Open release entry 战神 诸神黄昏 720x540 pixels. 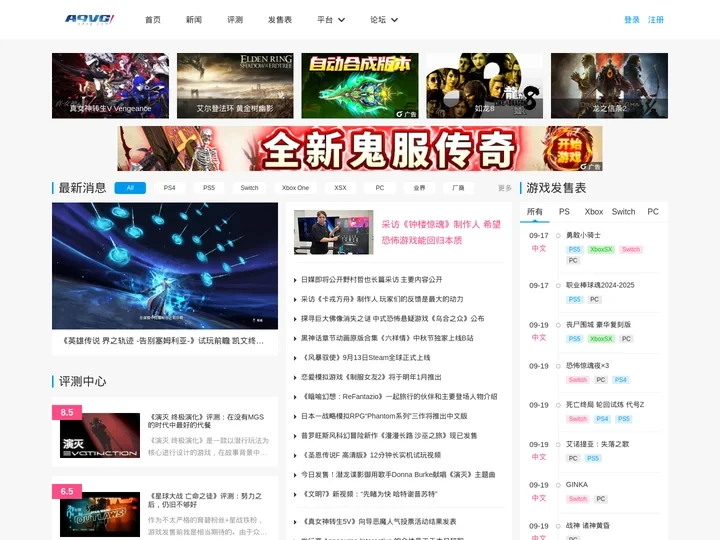point(588,525)
